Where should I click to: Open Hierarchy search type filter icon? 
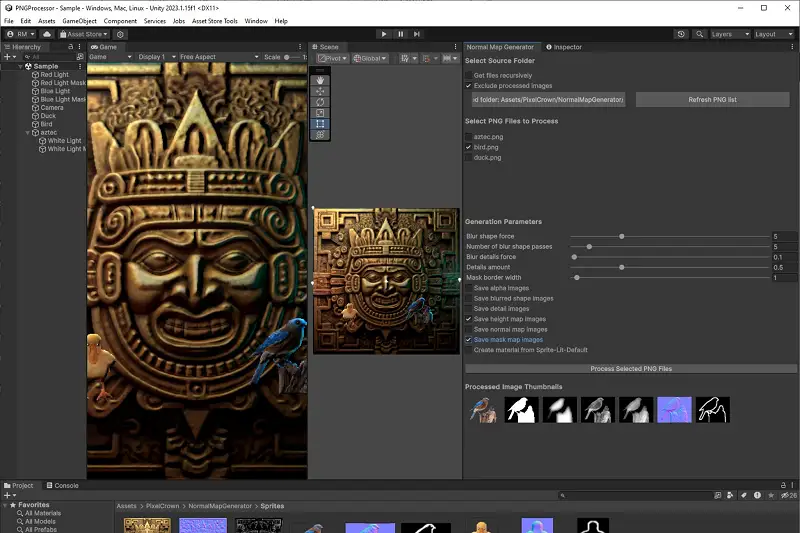pos(80,57)
